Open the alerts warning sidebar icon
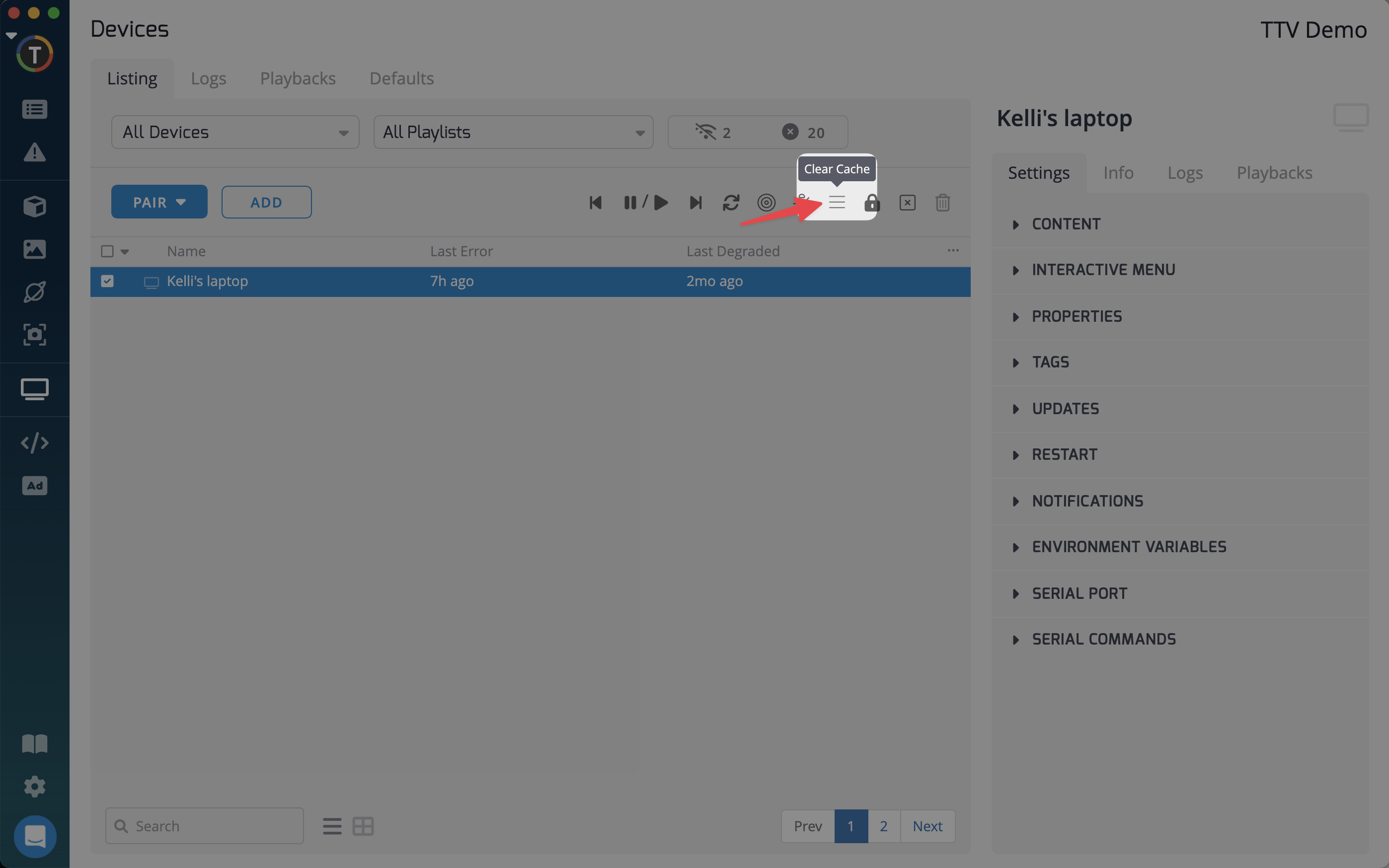Viewport: 1389px width, 868px height. [x=34, y=152]
